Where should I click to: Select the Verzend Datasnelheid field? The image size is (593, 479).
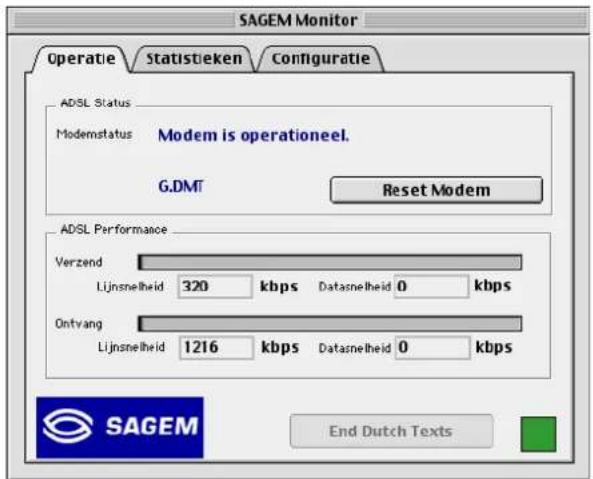click(x=432, y=287)
